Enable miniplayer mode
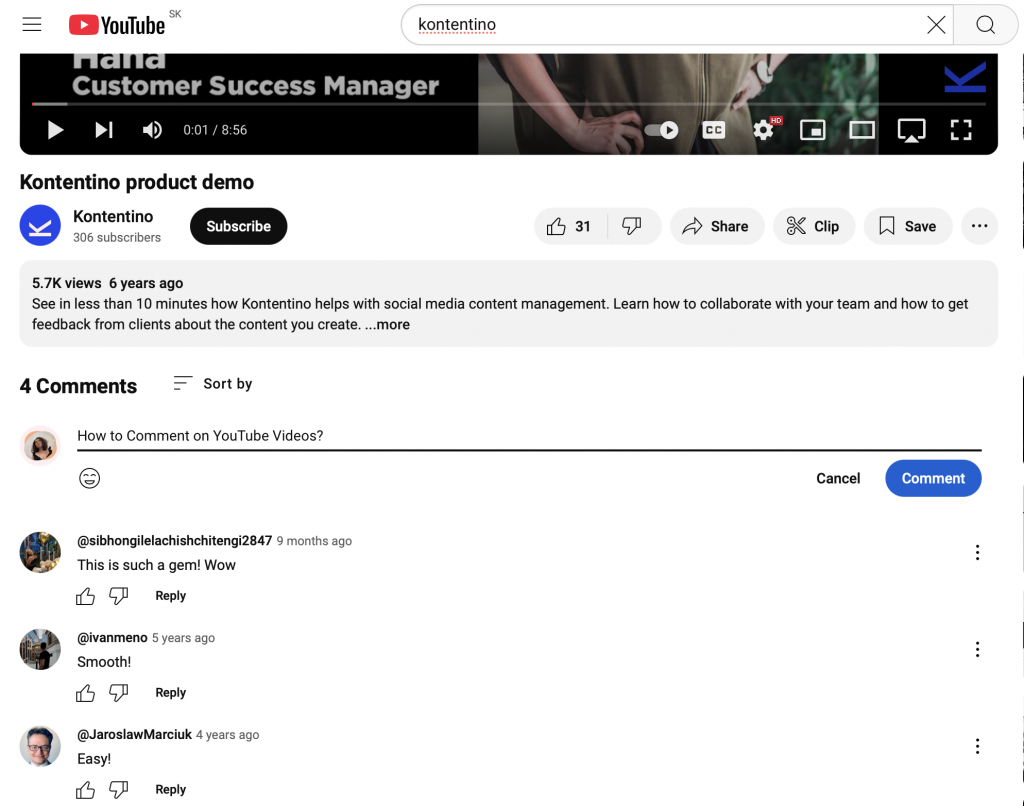 click(812, 130)
